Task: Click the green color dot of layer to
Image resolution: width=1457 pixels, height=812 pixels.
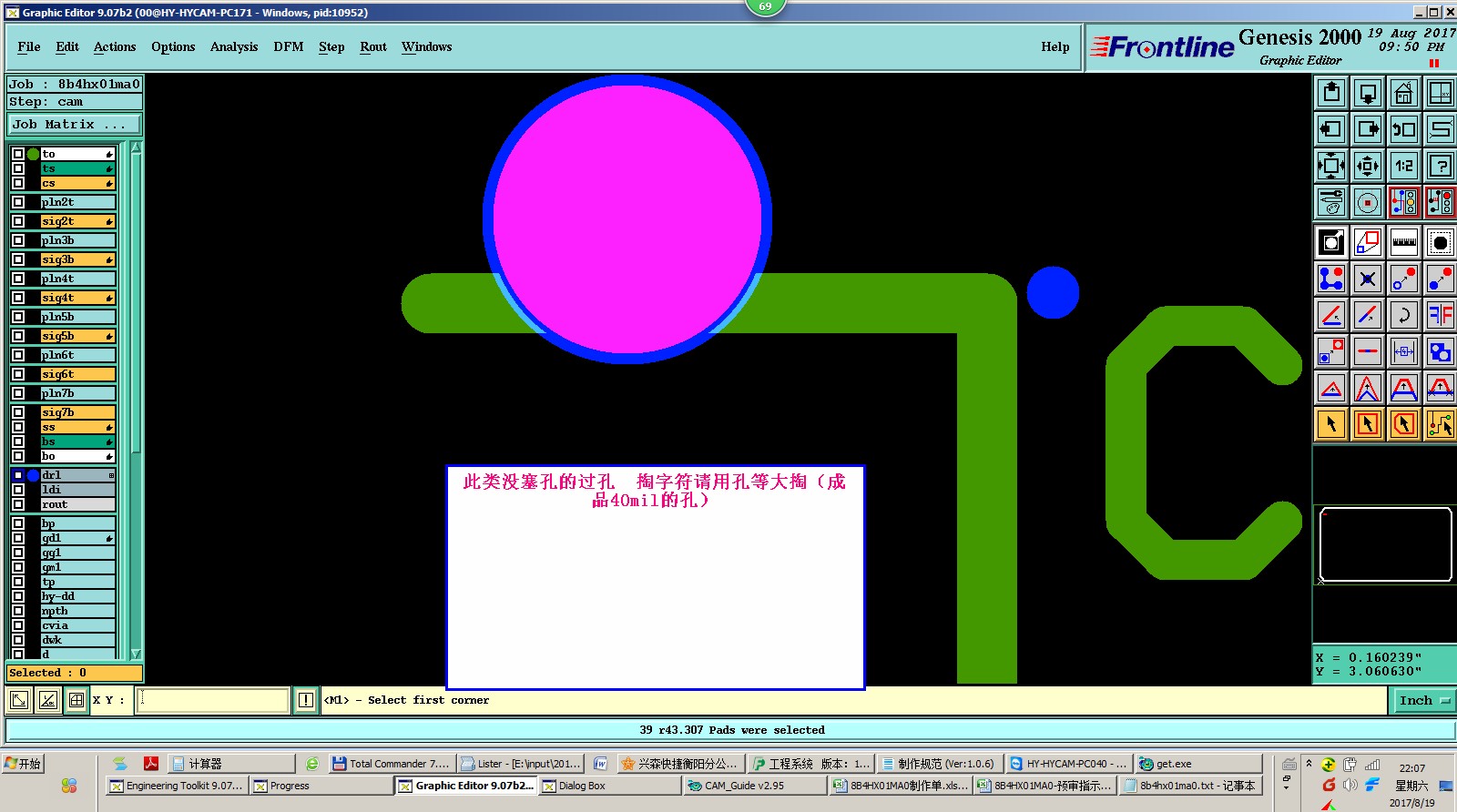Action: [x=33, y=154]
